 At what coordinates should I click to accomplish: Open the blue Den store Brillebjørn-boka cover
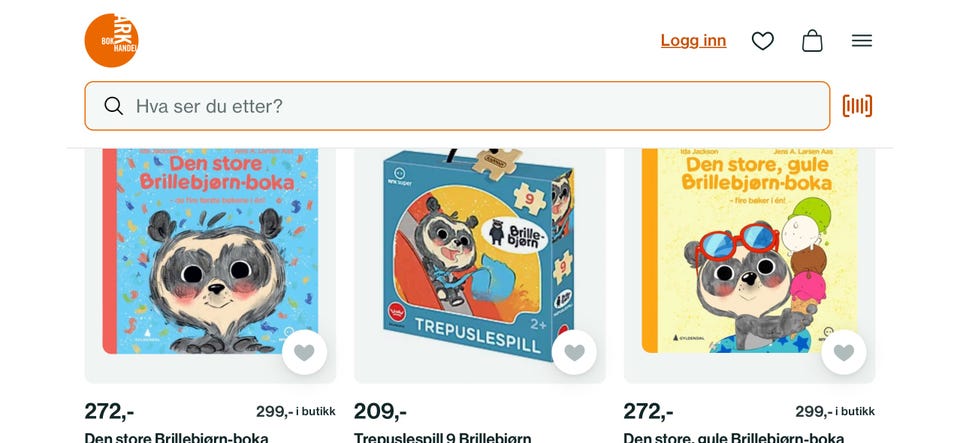pos(210,250)
